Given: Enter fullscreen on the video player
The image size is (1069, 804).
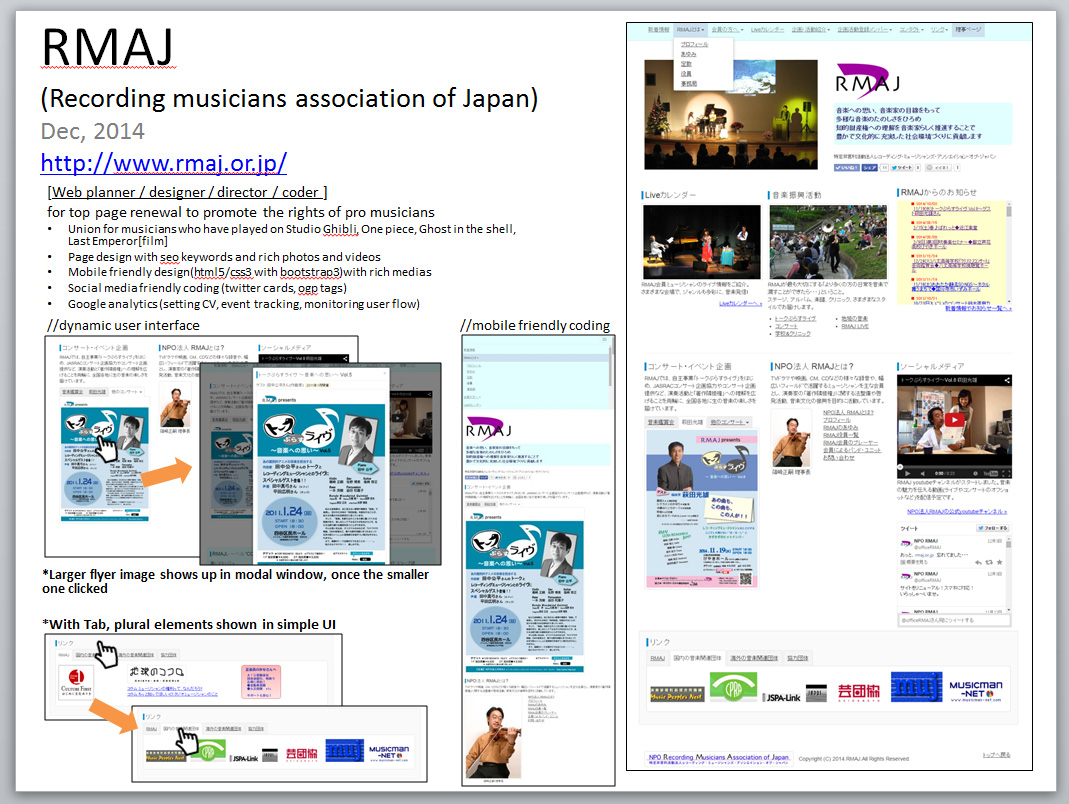Looking at the screenshot, I should point(1006,473).
